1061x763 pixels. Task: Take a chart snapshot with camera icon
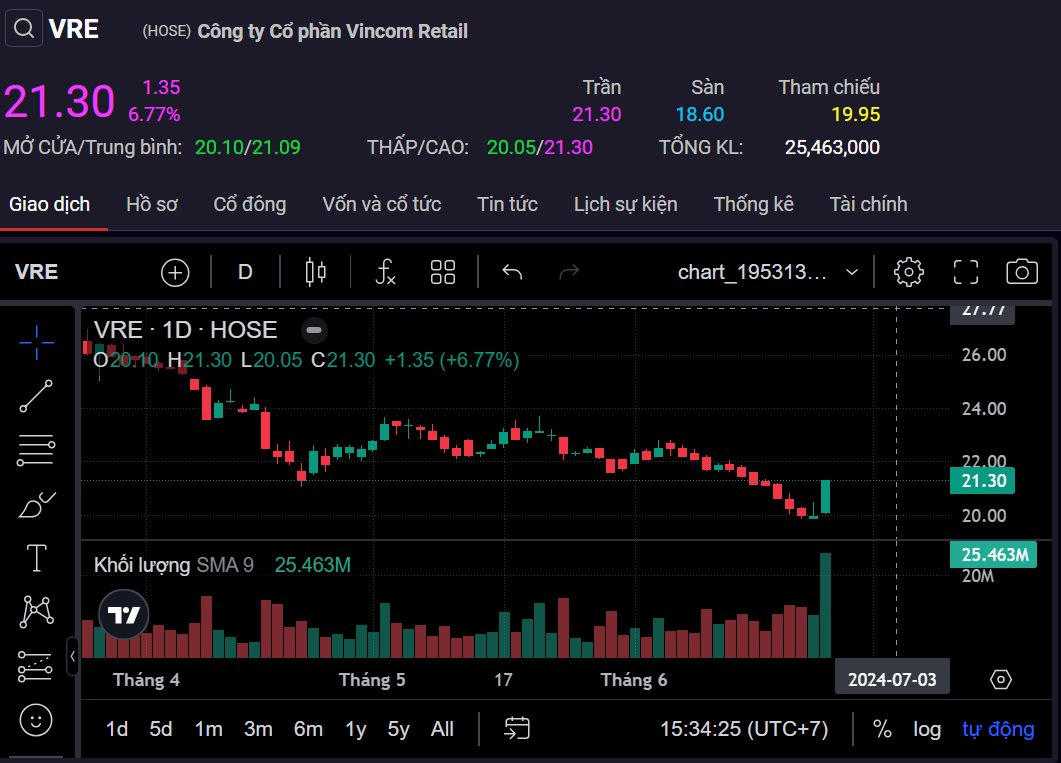1021,272
